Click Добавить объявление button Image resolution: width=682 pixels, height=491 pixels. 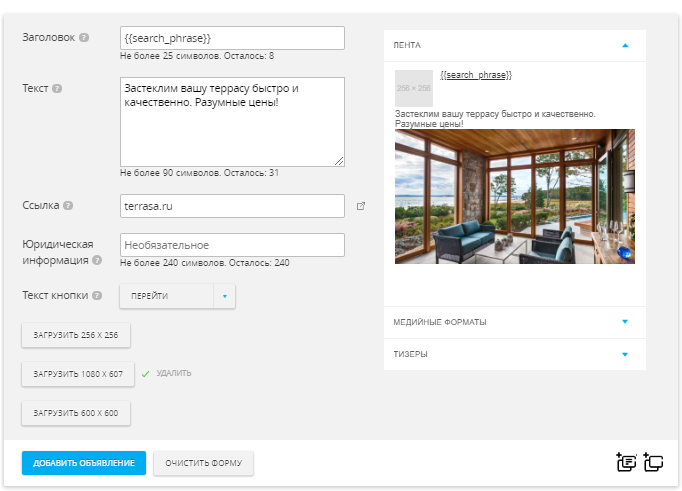84,463
